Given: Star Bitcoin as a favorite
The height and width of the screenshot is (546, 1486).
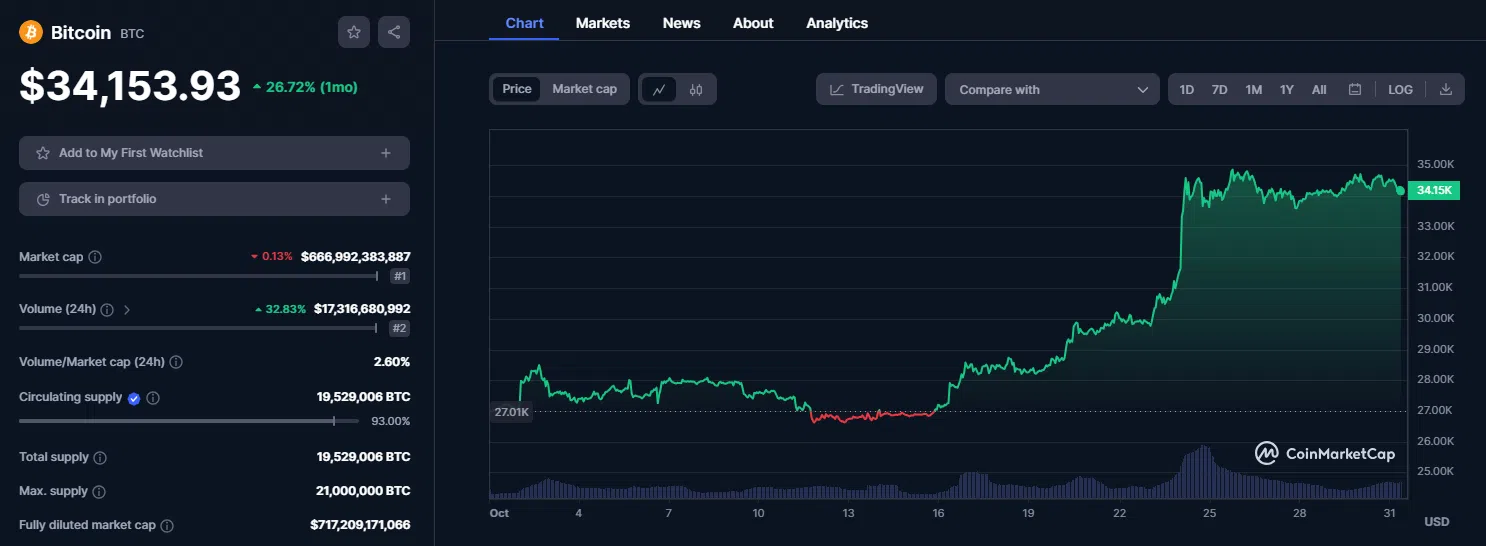Looking at the screenshot, I should click(x=353, y=32).
